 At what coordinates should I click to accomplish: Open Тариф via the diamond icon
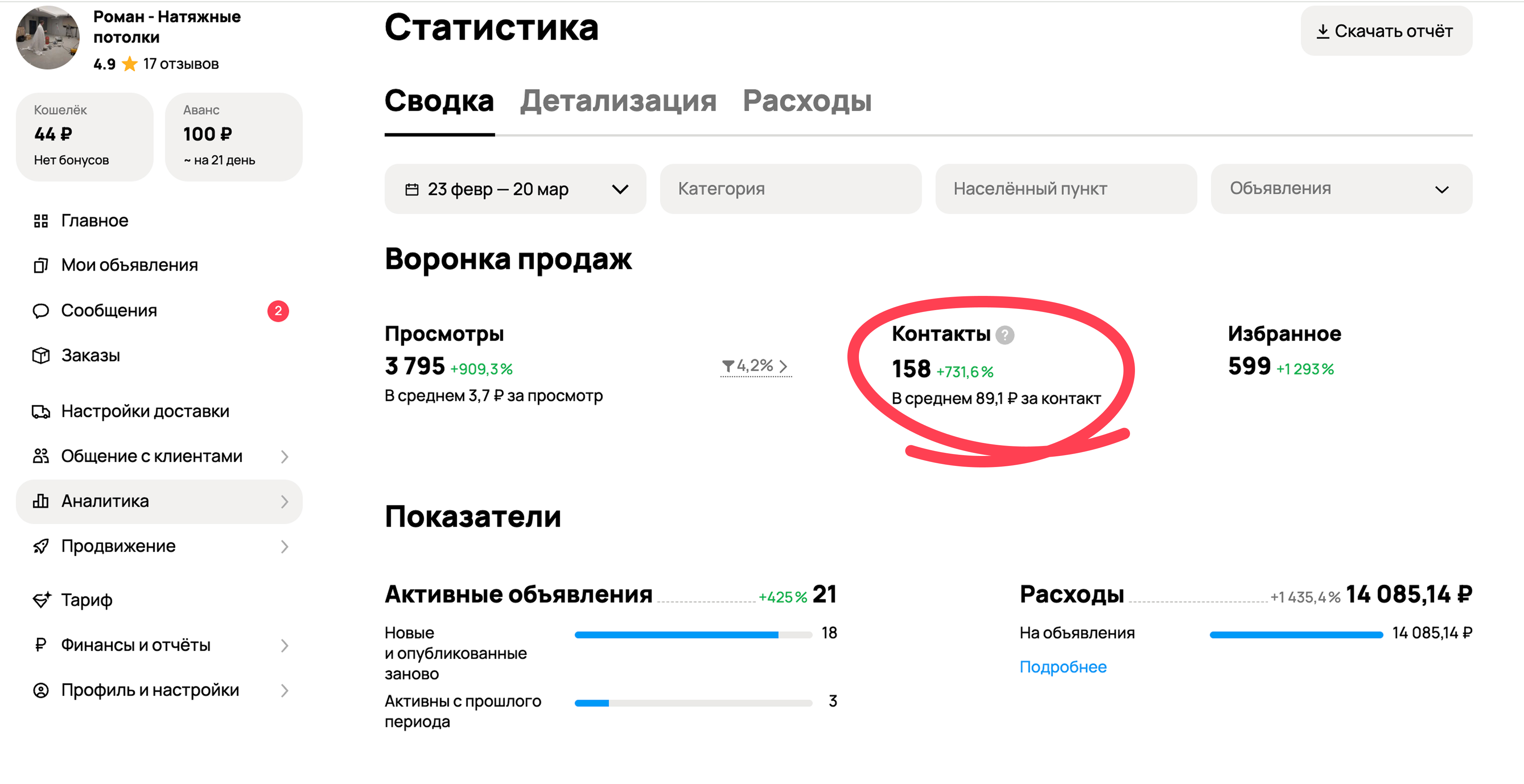40,599
